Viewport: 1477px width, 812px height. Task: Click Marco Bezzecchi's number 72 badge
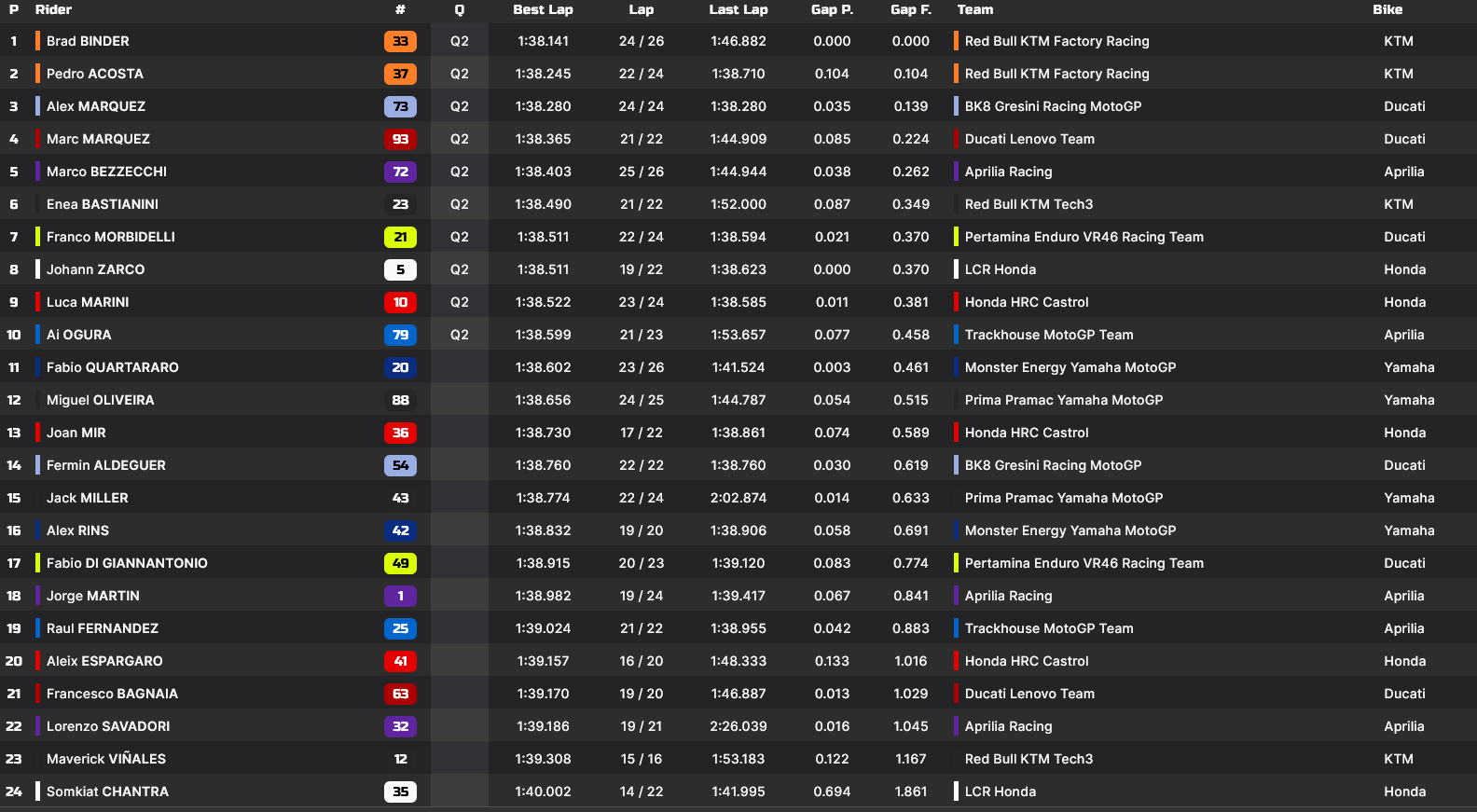pos(400,172)
